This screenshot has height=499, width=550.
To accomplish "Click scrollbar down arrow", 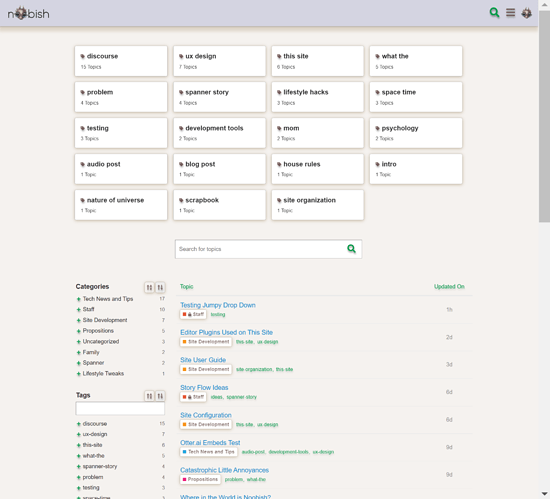I will (x=544, y=494).
